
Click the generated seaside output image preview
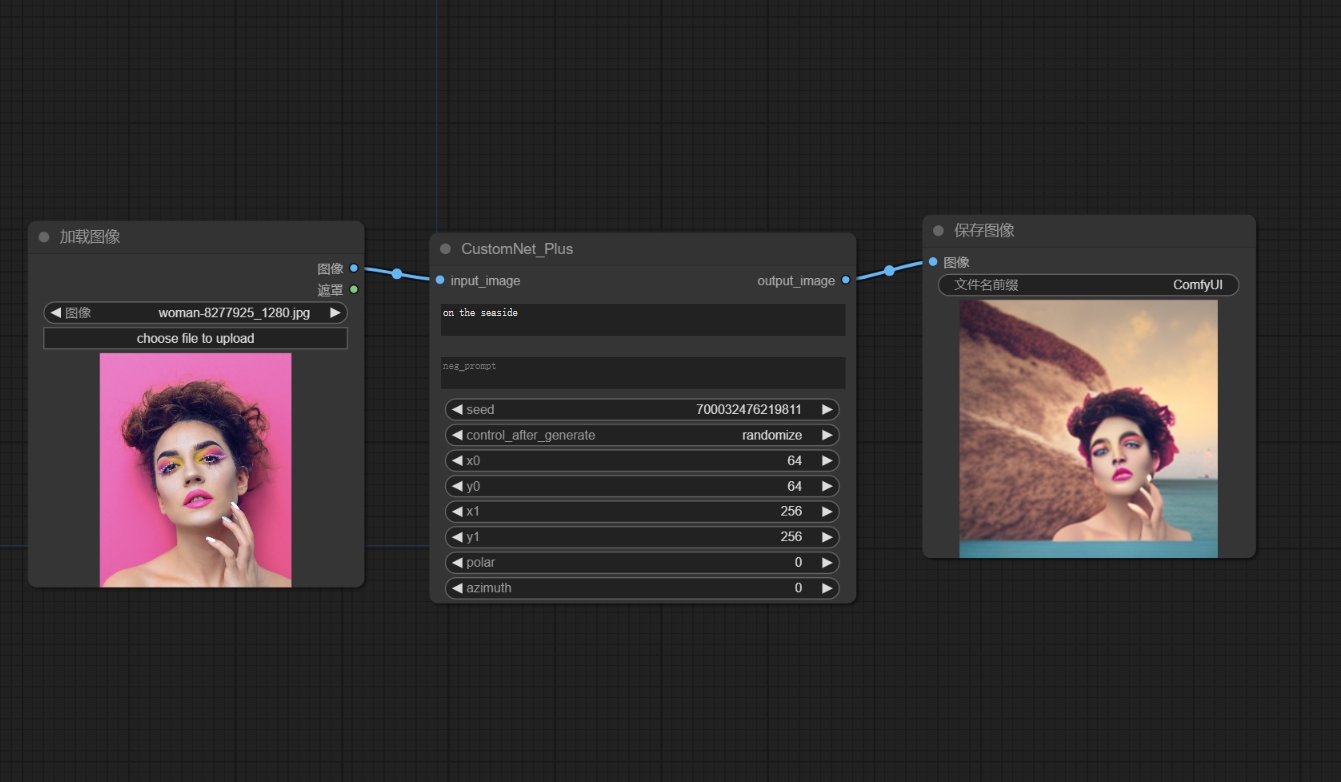tap(1088, 429)
